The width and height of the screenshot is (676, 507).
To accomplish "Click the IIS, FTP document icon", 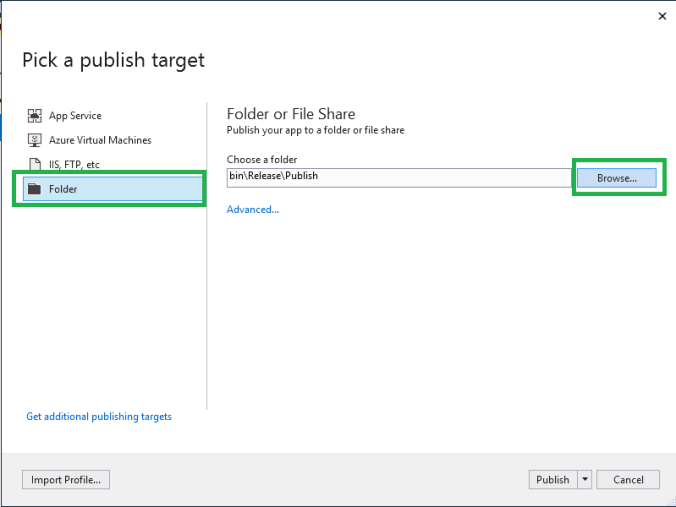I will [35, 164].
